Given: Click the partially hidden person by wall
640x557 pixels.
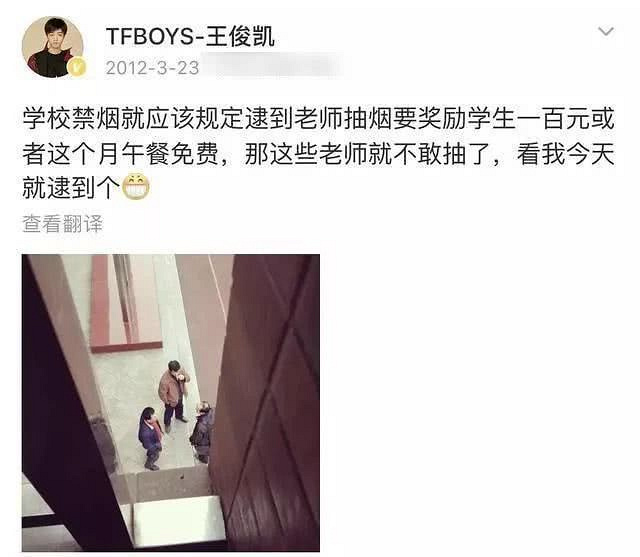Looking at the screenshot, I should click(202, 431).
